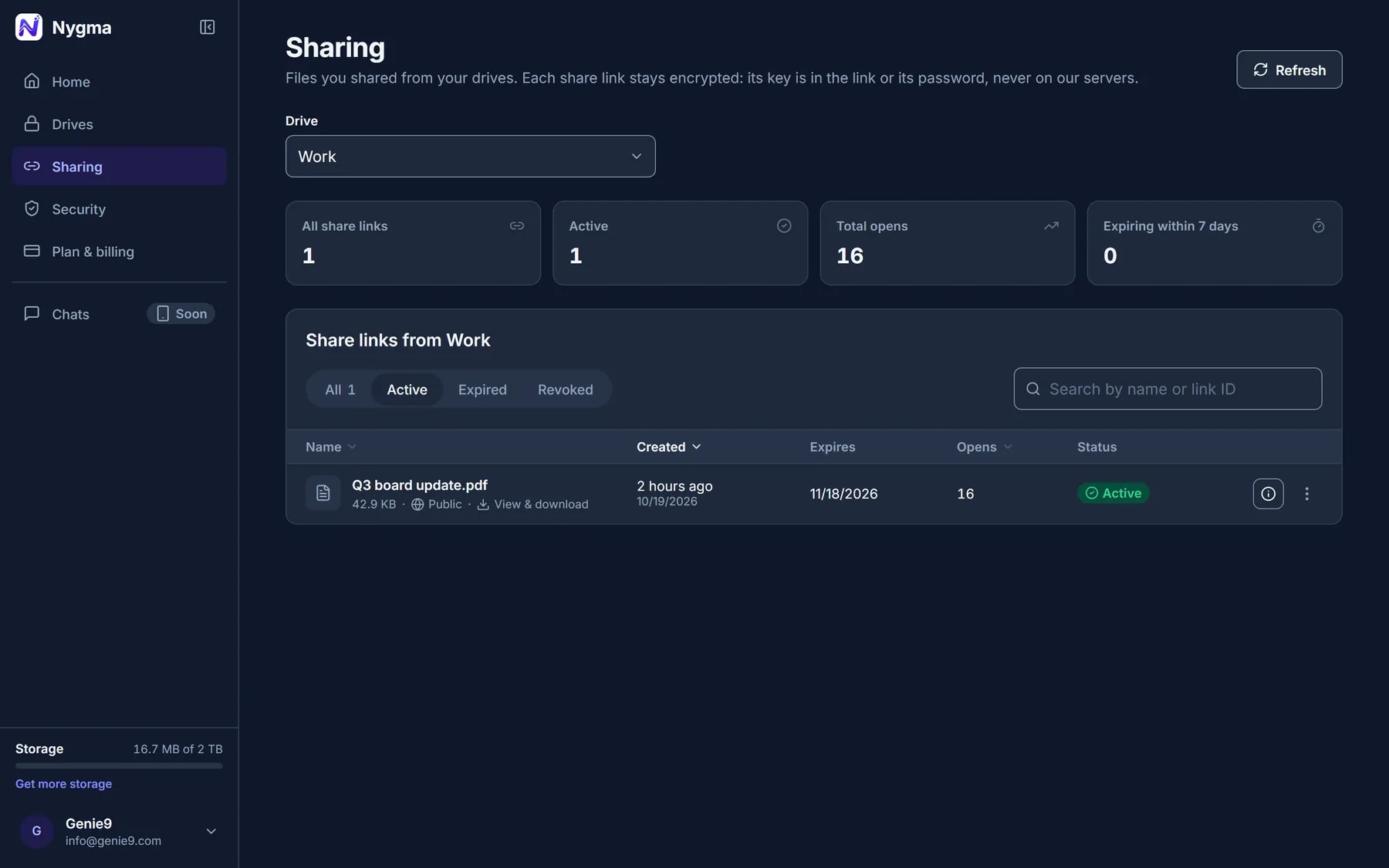This screenshot has width=1389, height=868.
Task: Click the Plan & billing card icon
Action: (32, 251)
